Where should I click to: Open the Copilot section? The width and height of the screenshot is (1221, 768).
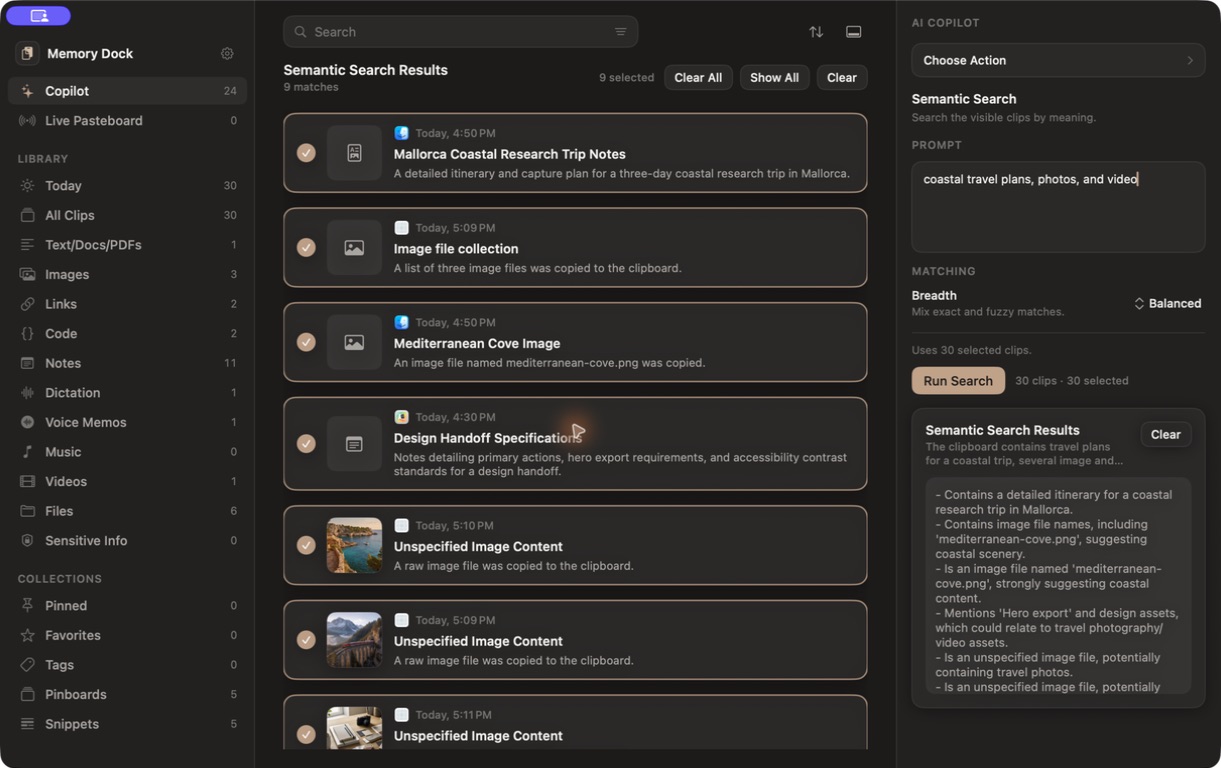pos(127,91)
